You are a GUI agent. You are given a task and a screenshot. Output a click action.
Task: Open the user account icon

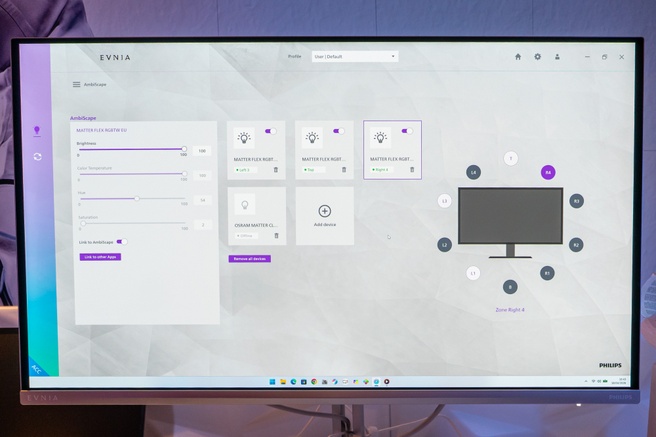tap(557, 56)
